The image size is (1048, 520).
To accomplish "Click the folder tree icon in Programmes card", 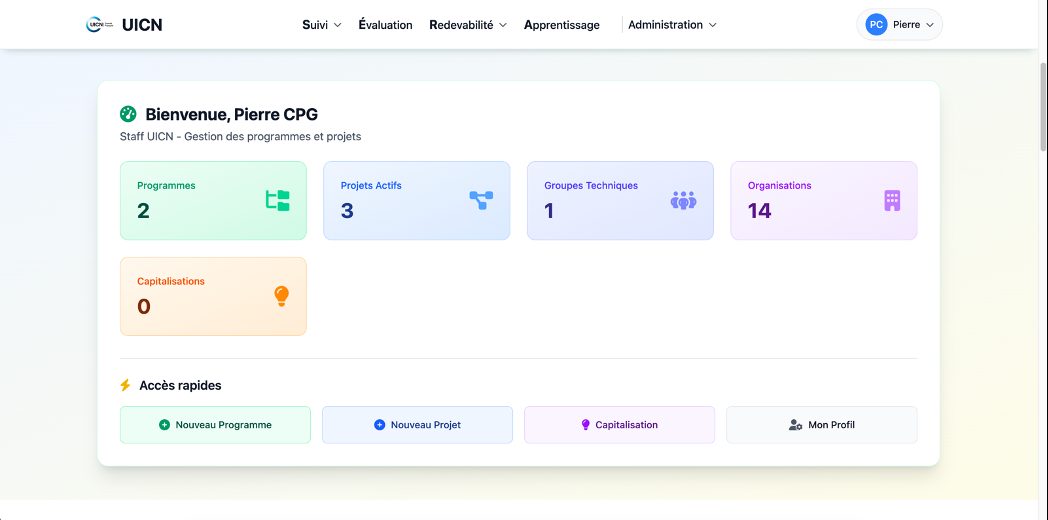I will pyautogui.click(x=277, y=201).
